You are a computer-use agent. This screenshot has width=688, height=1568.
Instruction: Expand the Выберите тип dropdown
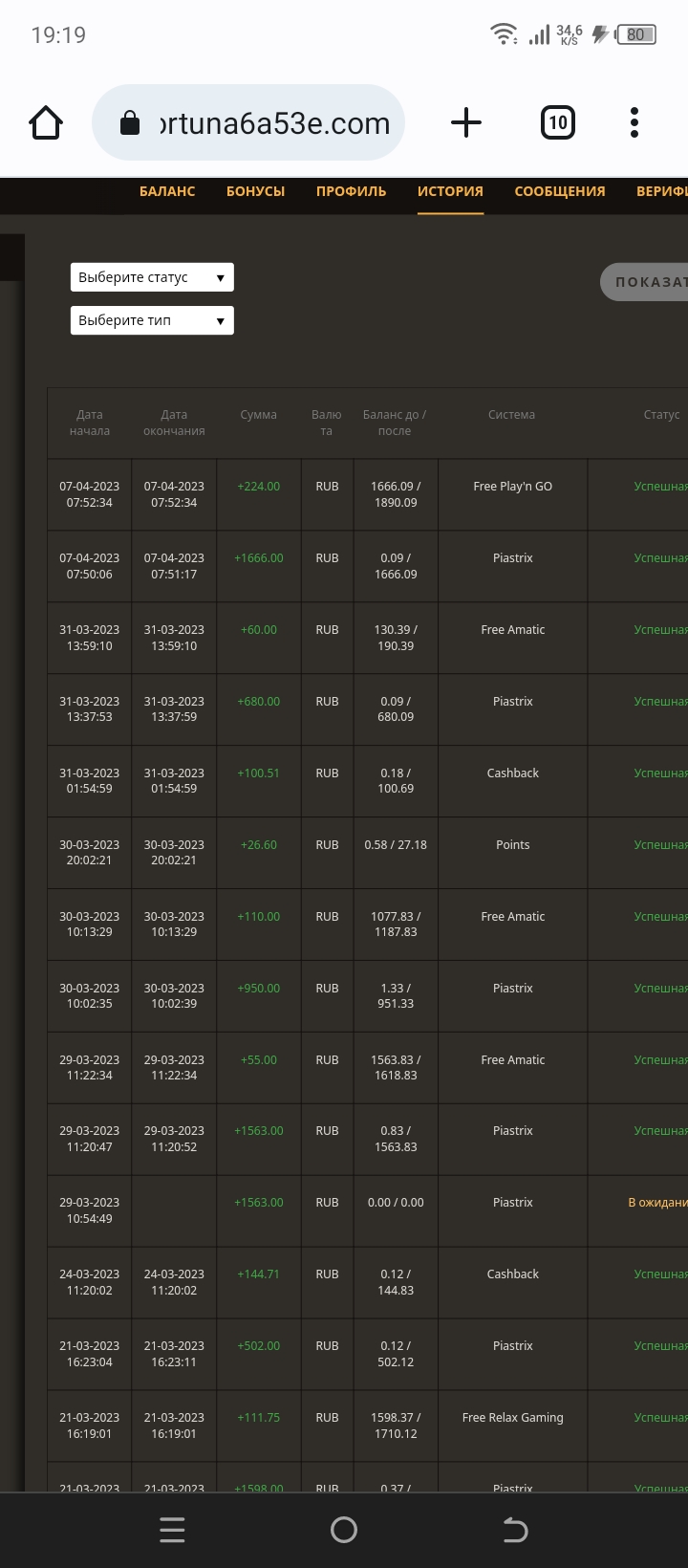pos(152,320)
